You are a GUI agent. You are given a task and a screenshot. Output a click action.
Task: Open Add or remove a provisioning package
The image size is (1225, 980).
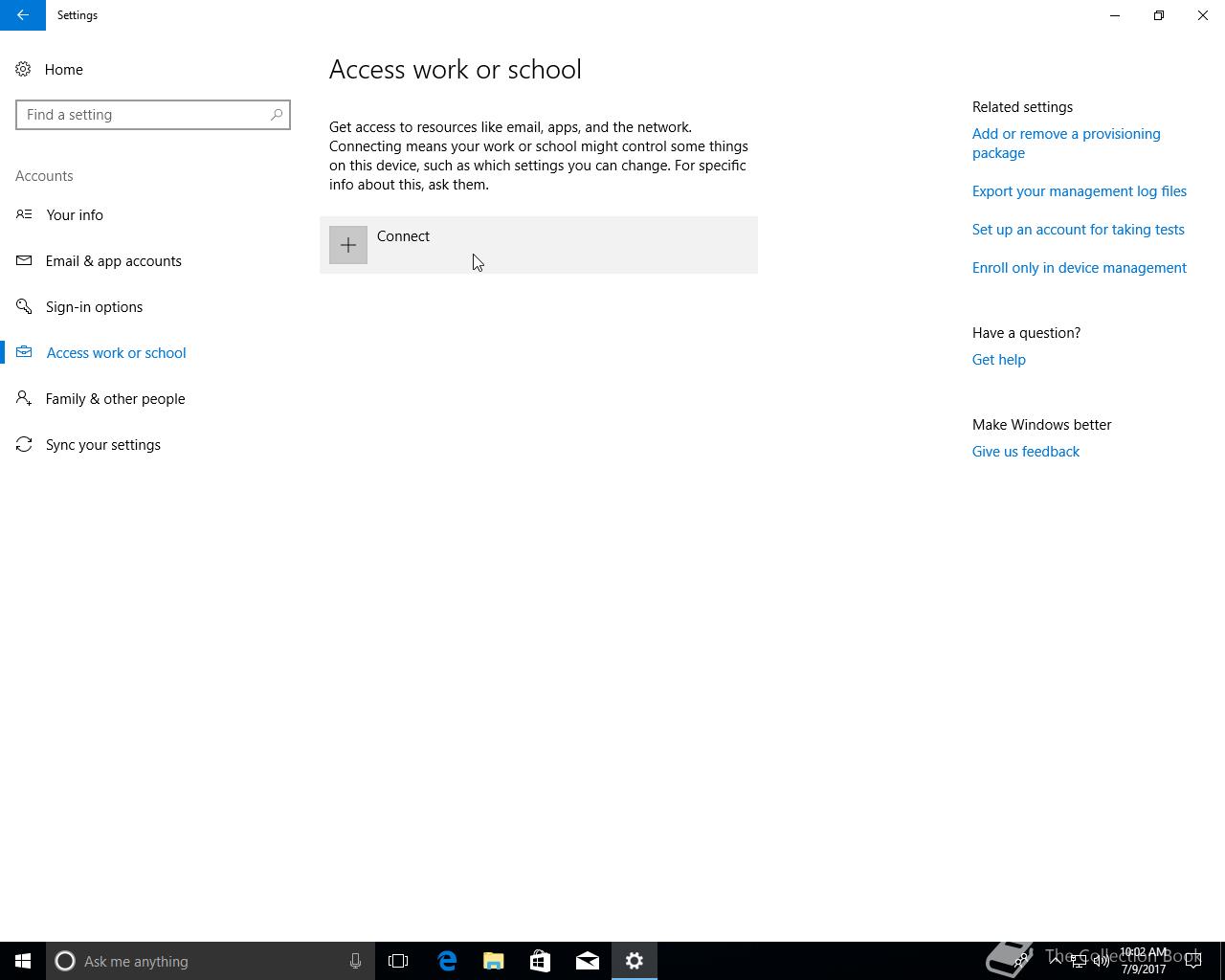[x=1066, y=144]
